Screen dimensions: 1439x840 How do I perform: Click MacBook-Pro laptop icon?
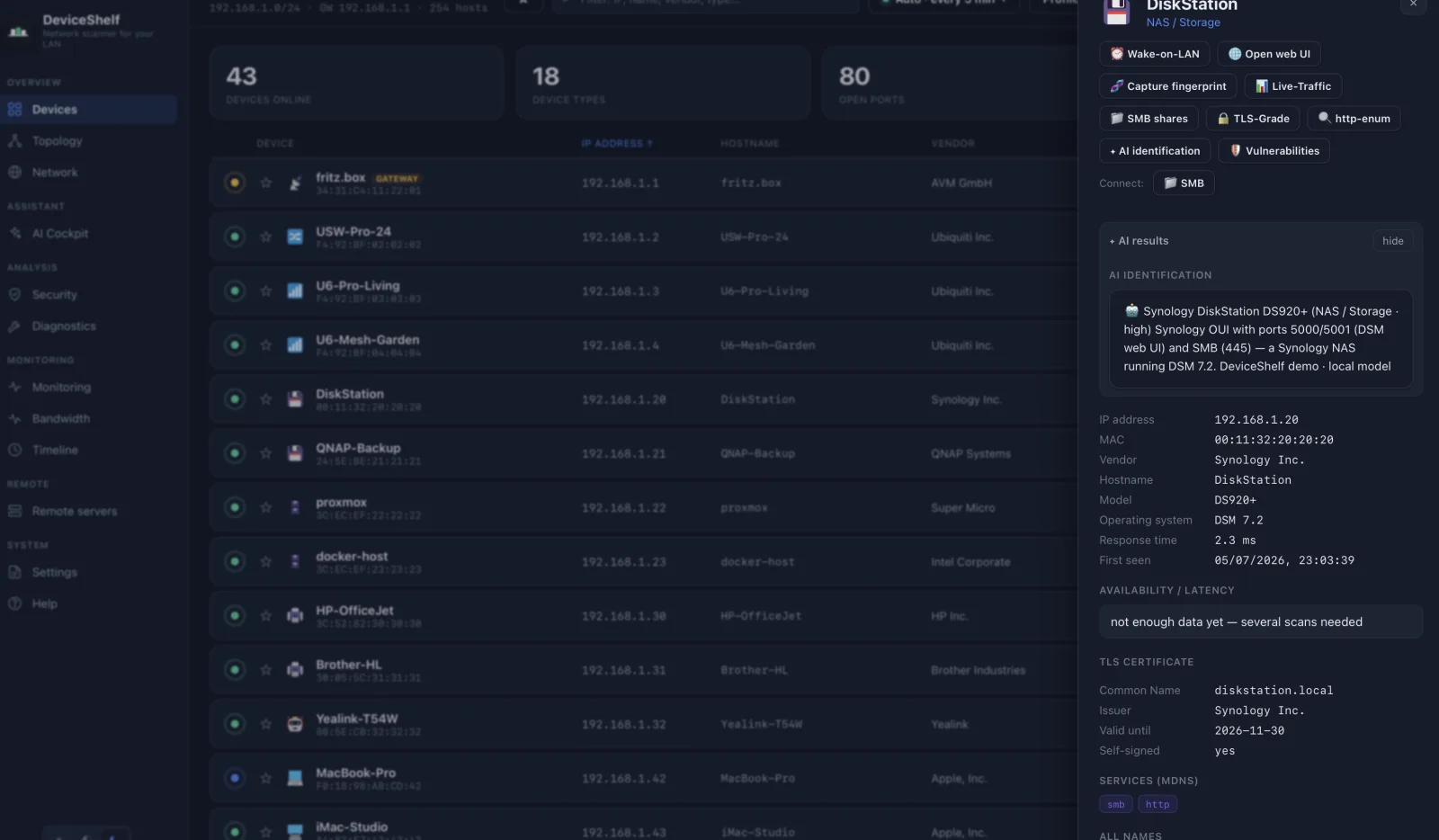295,779
